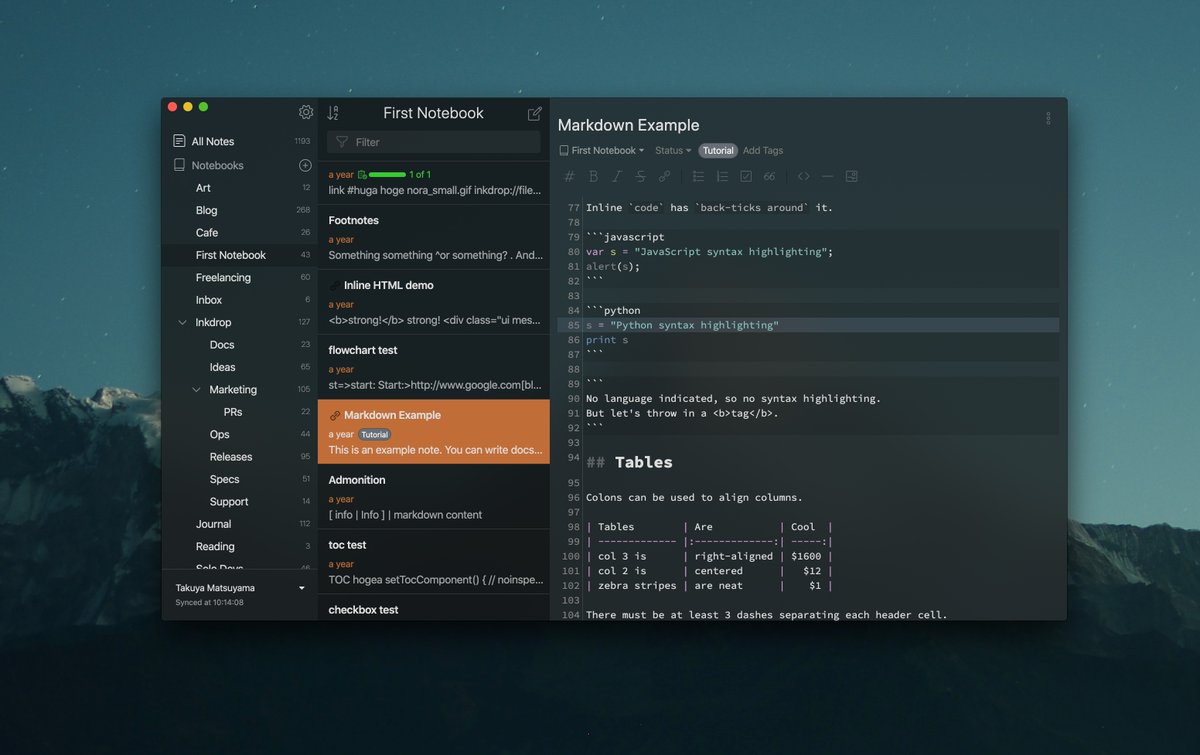Collapse the Inkdrop notebook tree
Image resolution: width=1200 pixels, height=755 pixels.
(182, 322)
